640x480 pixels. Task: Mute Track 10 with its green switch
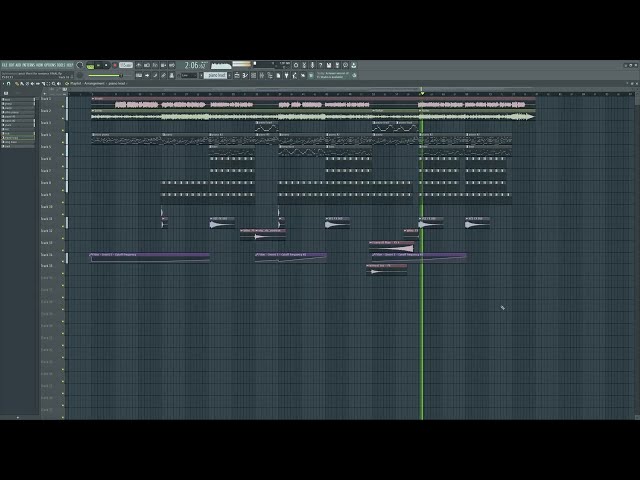[63, 214]
